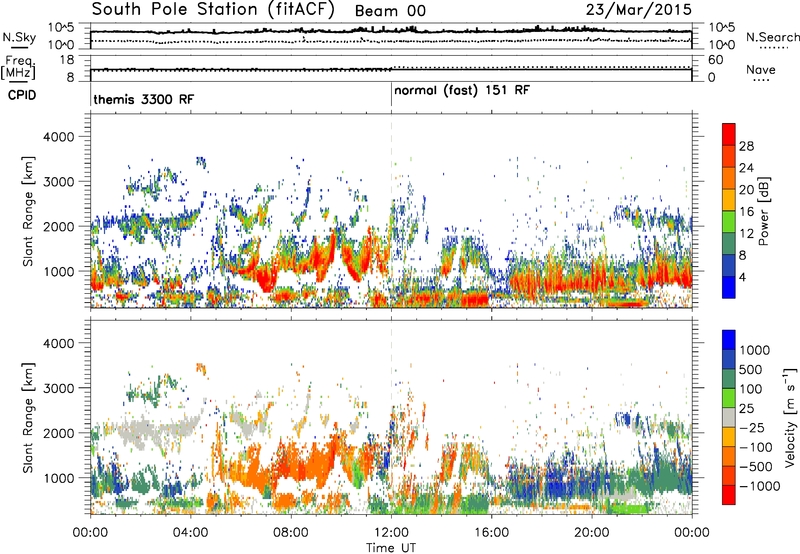Screen dimensions: 800x554
Task: Click the '18' frequency axis tick
Action: click(67, 60)
